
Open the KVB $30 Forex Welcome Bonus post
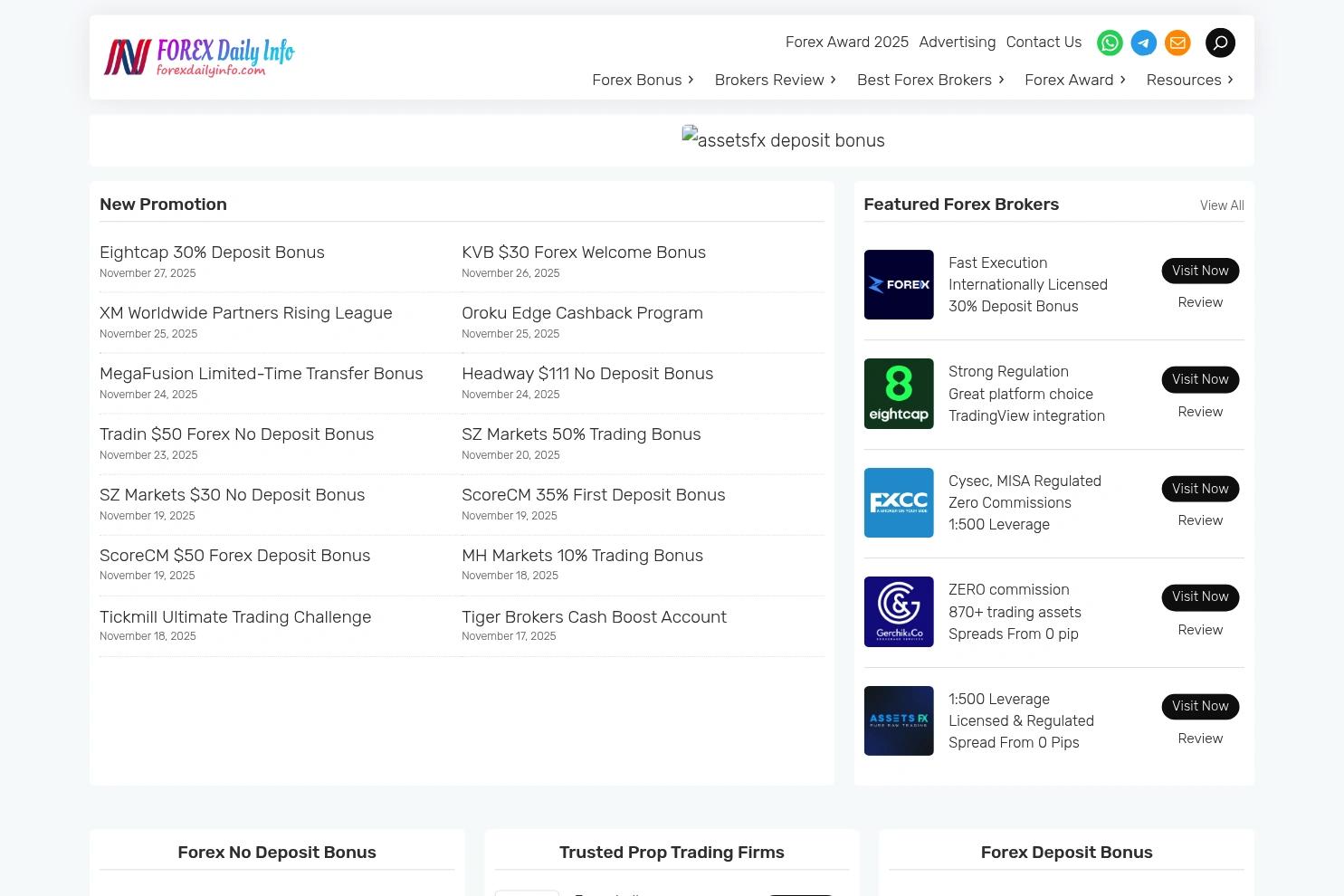pos(584,253)
